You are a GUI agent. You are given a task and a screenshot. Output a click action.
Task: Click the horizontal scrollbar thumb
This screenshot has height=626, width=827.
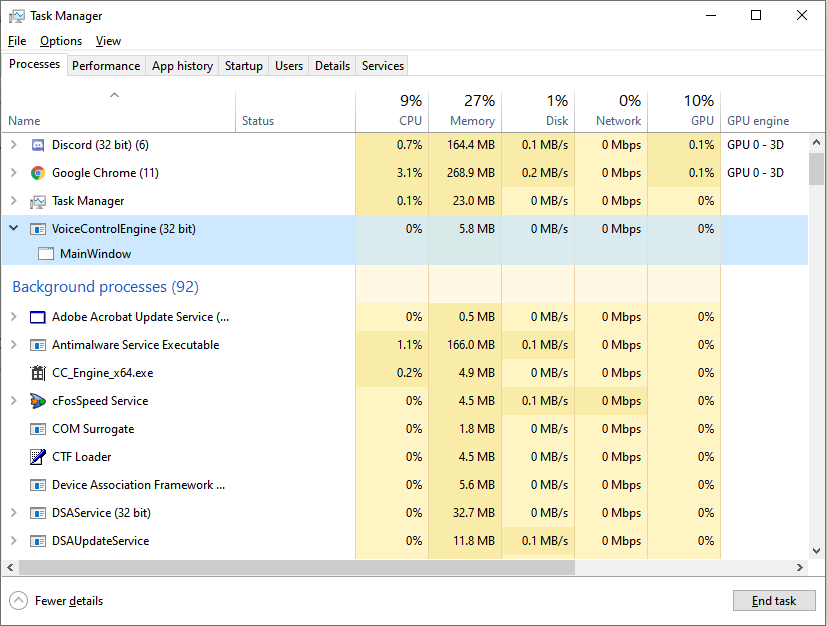click(x=297, y=567)
